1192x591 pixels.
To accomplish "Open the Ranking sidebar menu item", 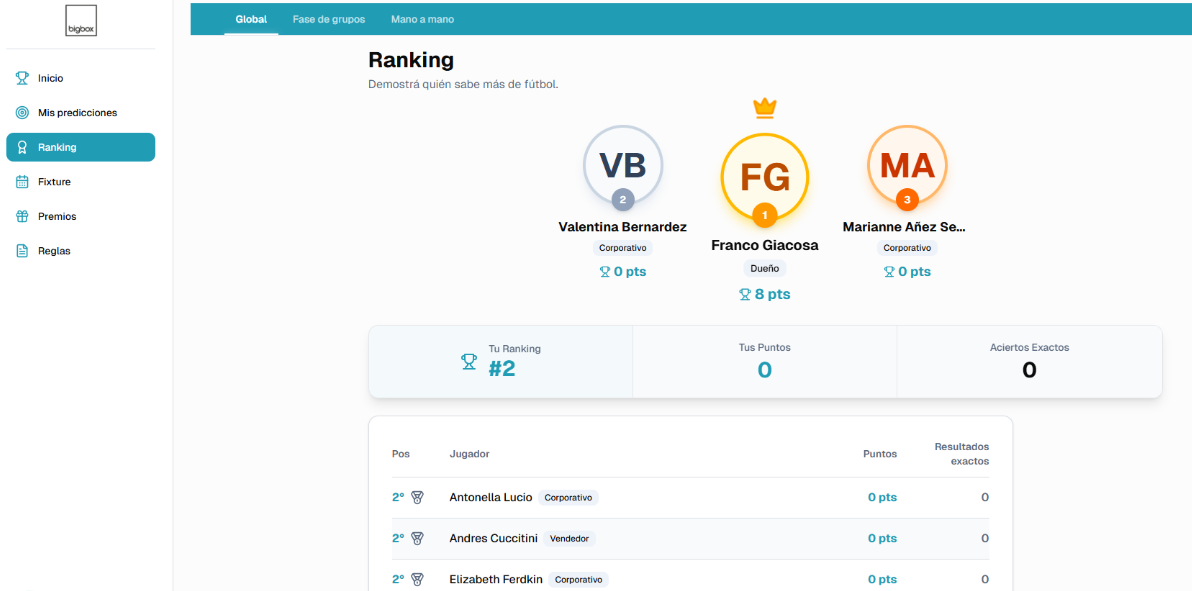I will [x=80, y=147].
